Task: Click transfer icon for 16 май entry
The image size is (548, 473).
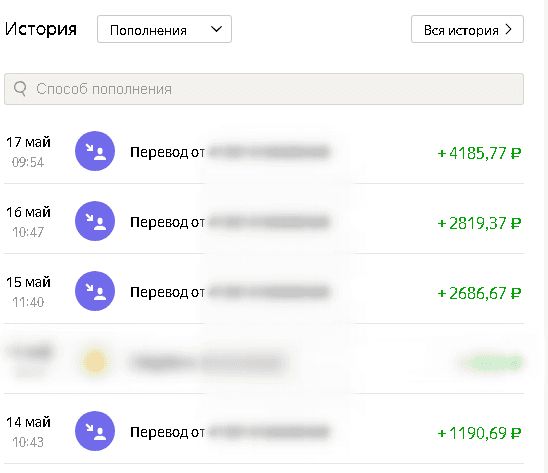Action: pyautogui.click(x=95, y=221)
